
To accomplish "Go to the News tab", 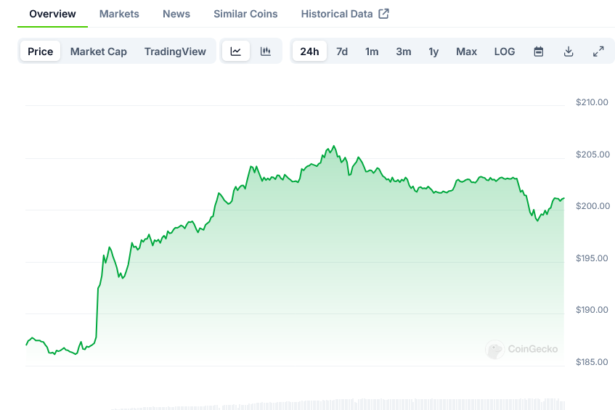I will pyautogui.click(x=176, y=14).
